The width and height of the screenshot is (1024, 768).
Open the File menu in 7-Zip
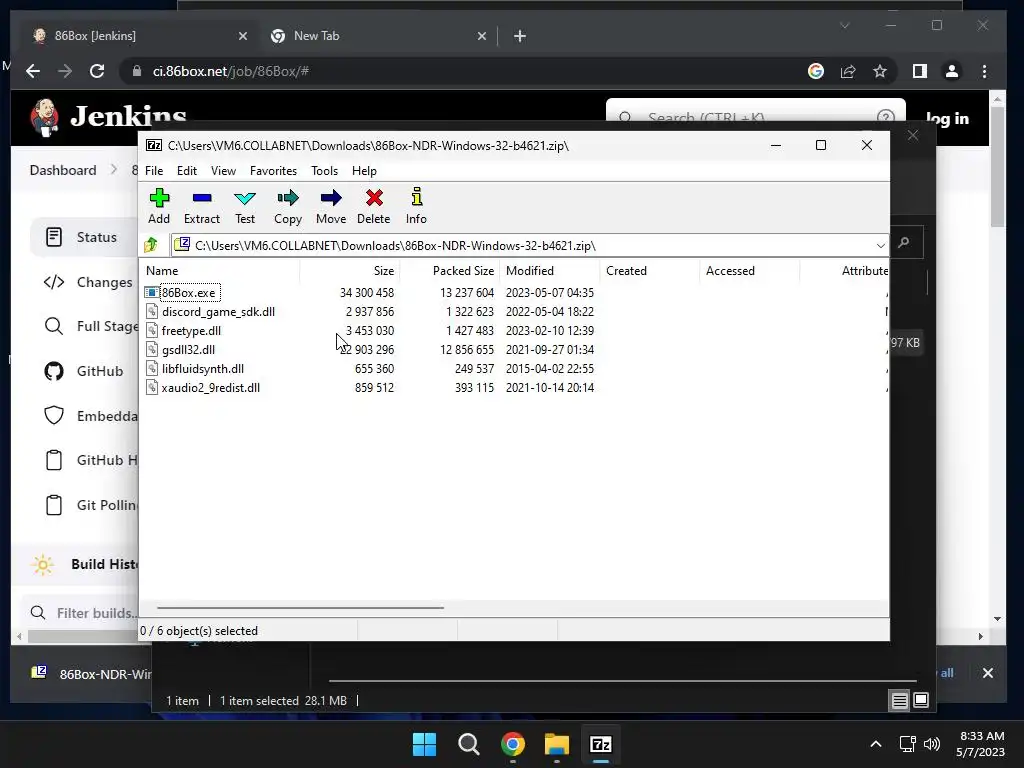(154, 170)
